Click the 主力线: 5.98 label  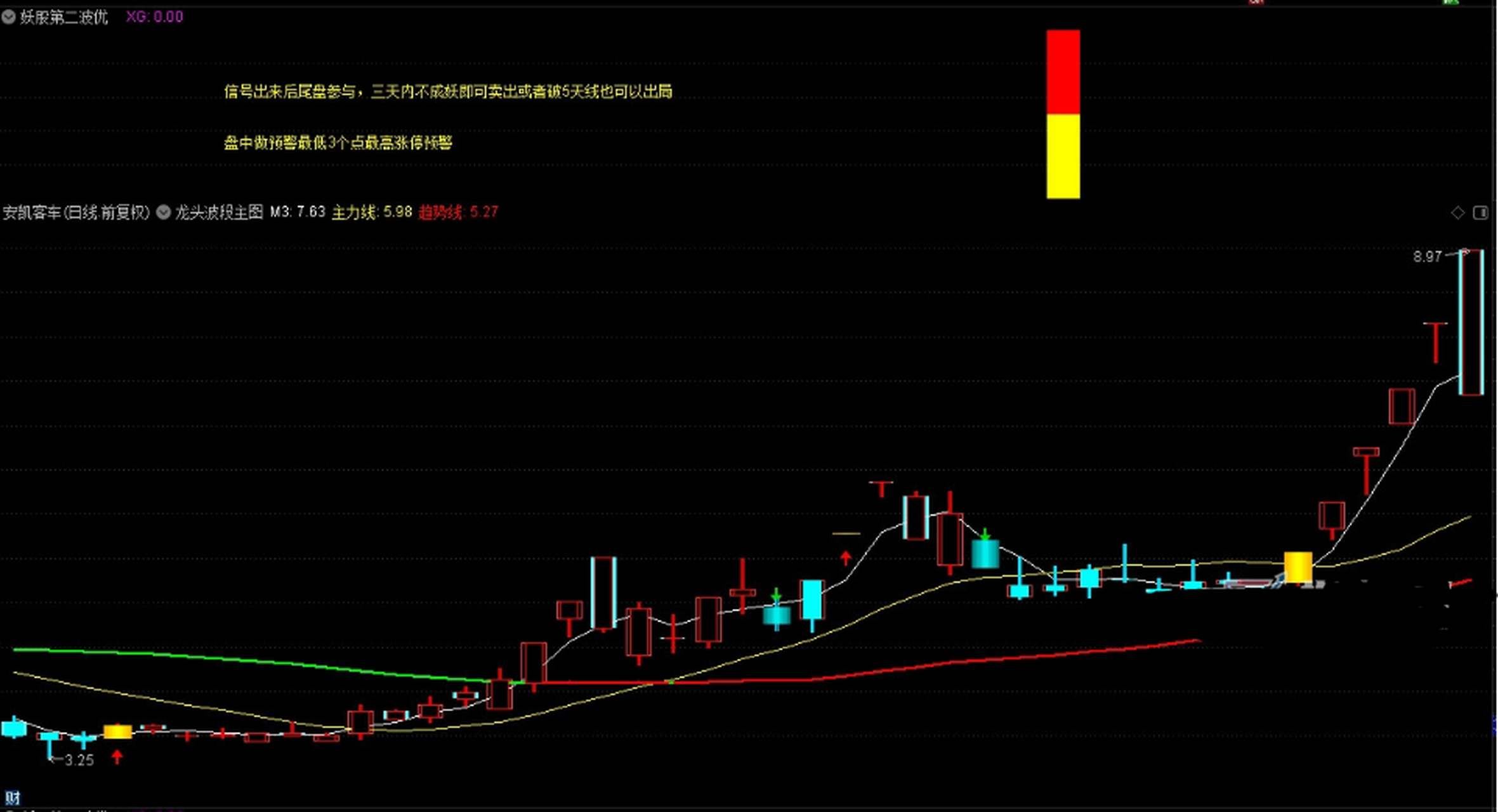tap(372, 212)
